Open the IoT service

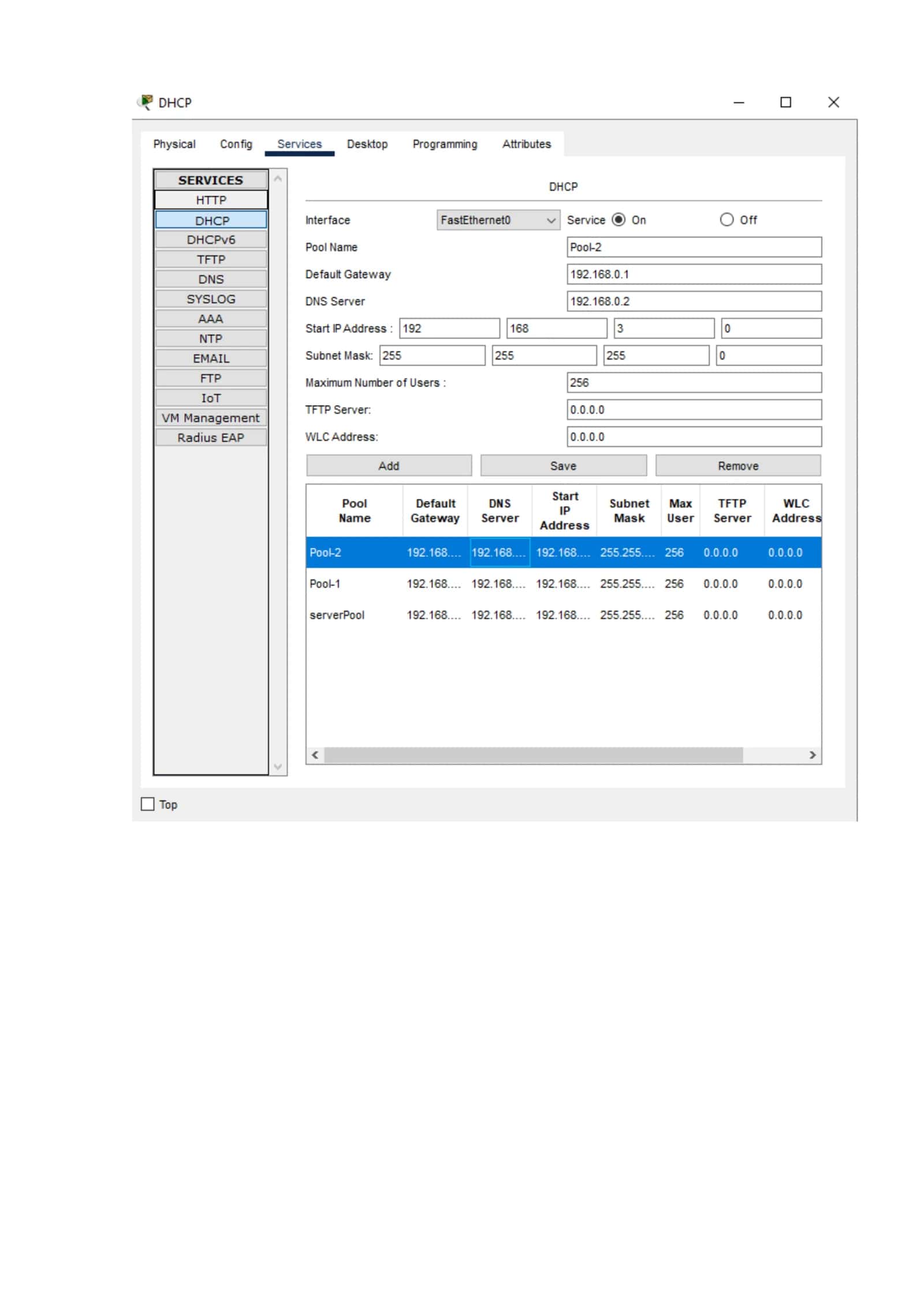tap(211, 398)
